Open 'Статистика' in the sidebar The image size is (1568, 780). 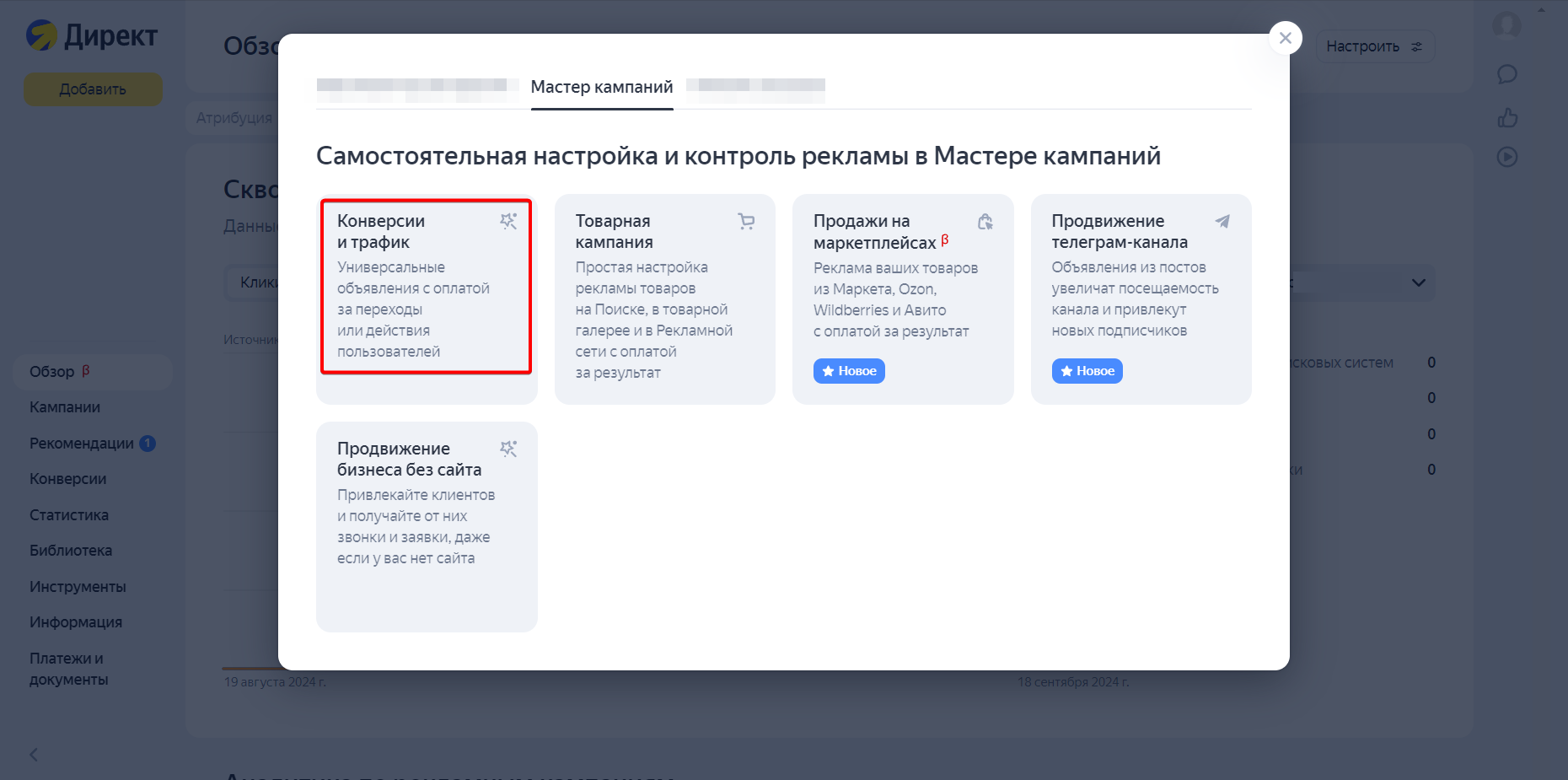click(x=69, y=515)
